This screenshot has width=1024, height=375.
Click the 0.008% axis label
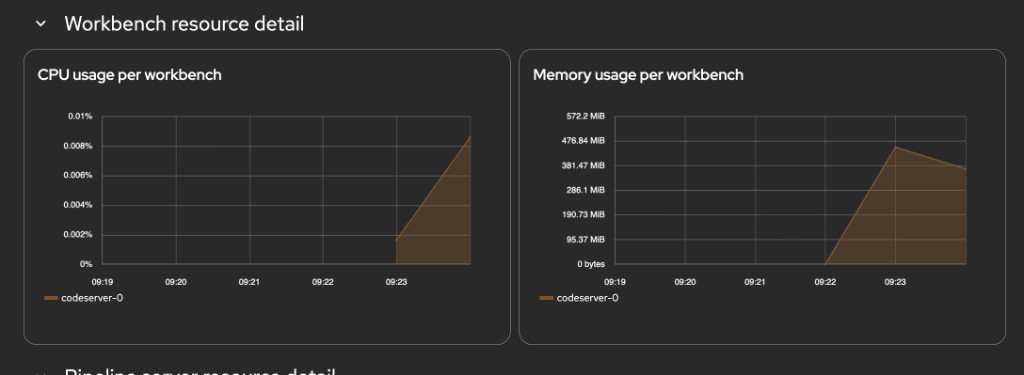click(x=78, y=146)
